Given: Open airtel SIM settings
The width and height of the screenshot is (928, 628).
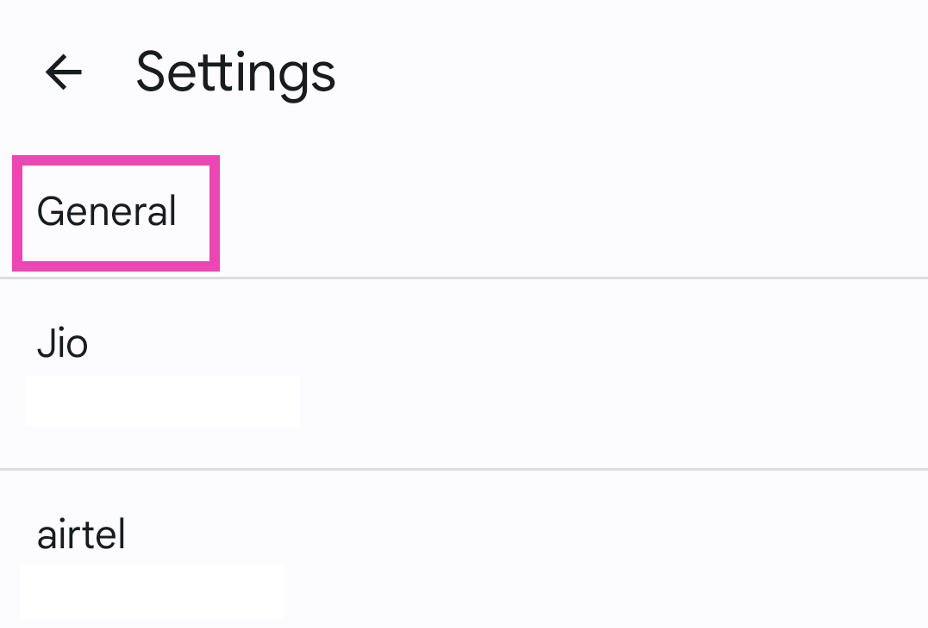Looking at the screenshot, I should 464,550.
